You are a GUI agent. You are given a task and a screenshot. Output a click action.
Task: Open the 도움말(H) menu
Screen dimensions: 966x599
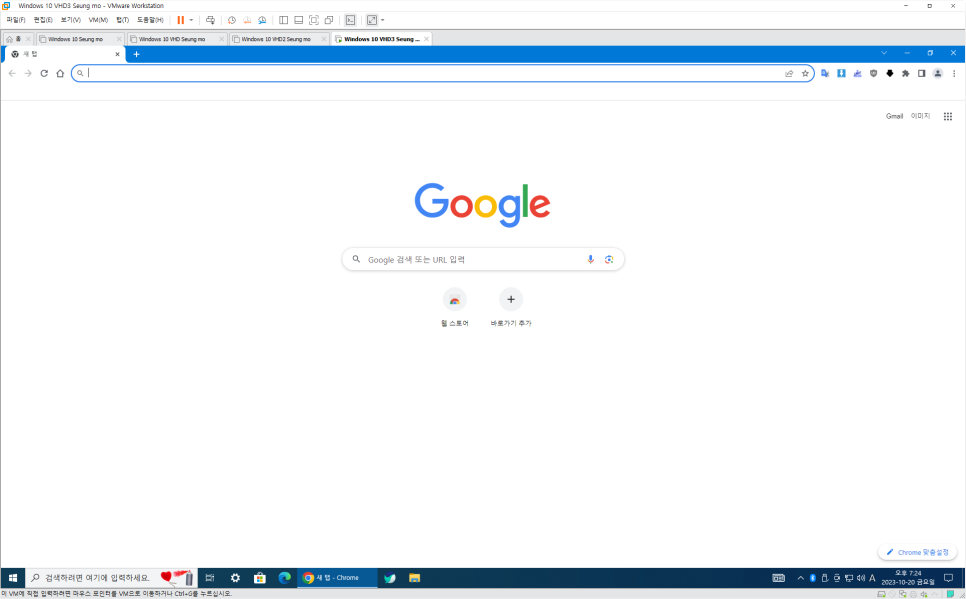pyautogui.click(x=150, y=20)
